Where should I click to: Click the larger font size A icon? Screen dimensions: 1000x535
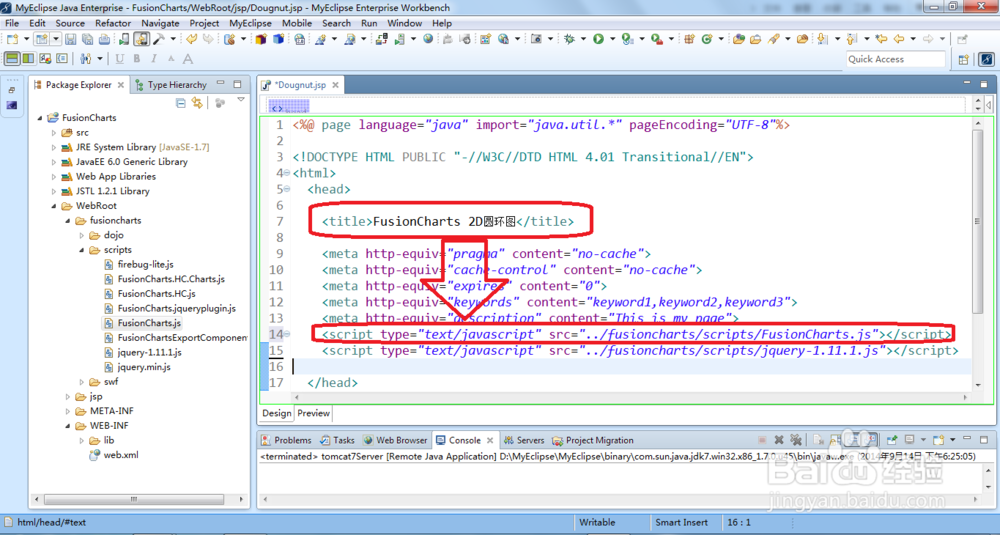(188, 59)
